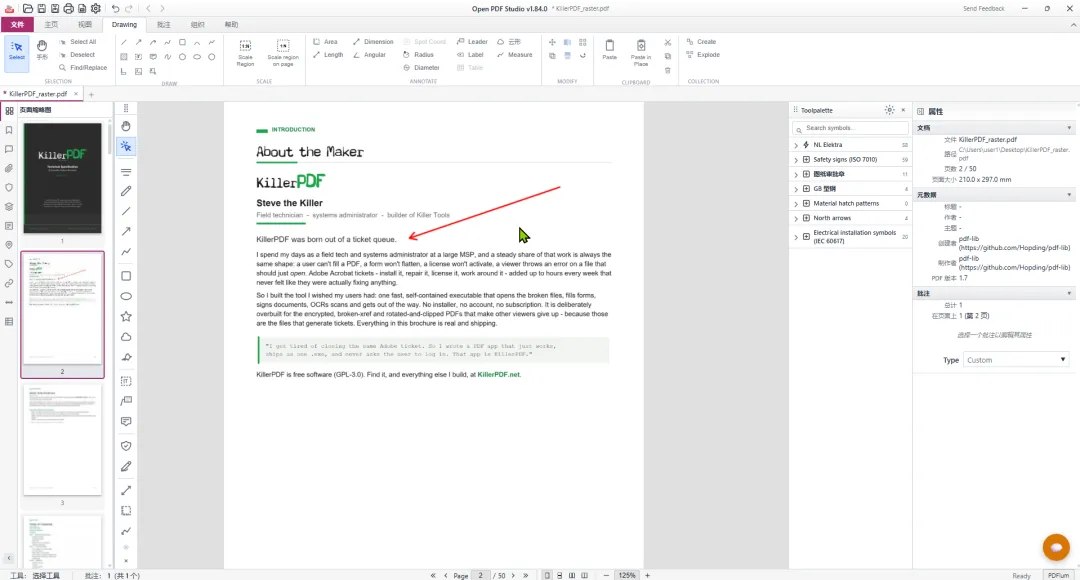Screen dimensions: 1080x580
Task: Expand the NL Elektra symbol group
Action: [796, 145]
